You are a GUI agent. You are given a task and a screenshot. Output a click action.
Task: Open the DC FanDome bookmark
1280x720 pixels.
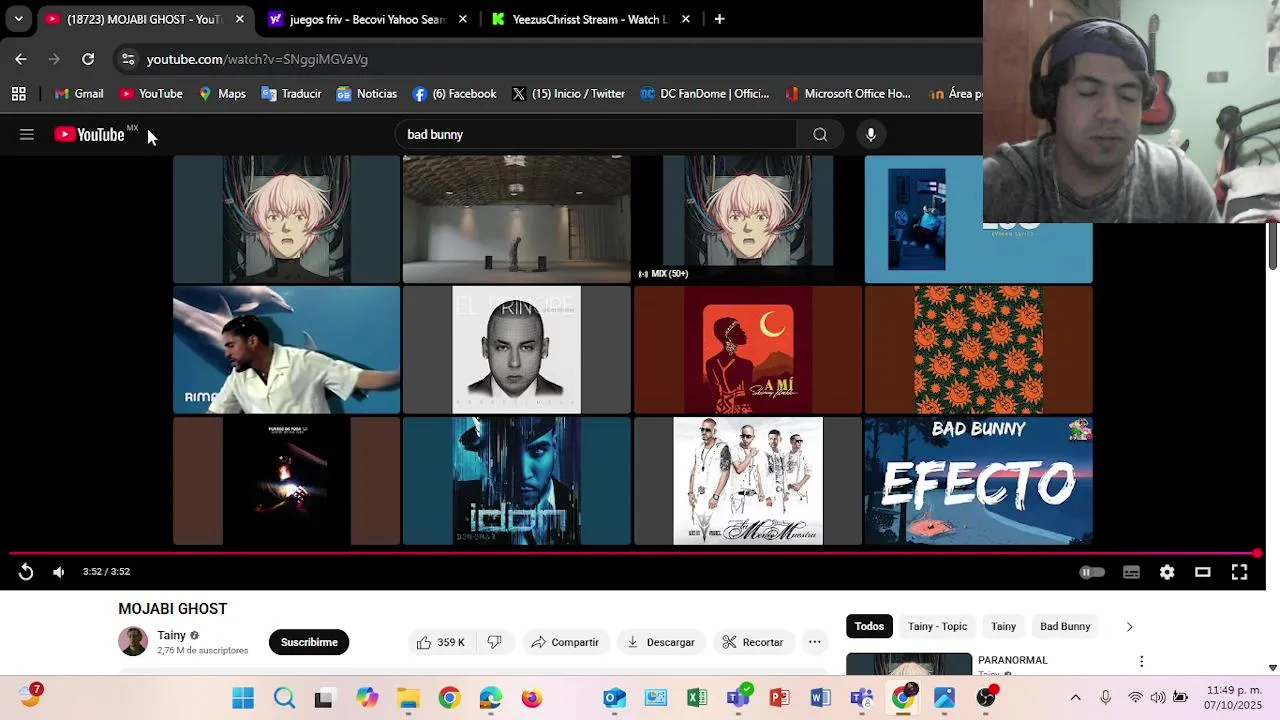705,94
